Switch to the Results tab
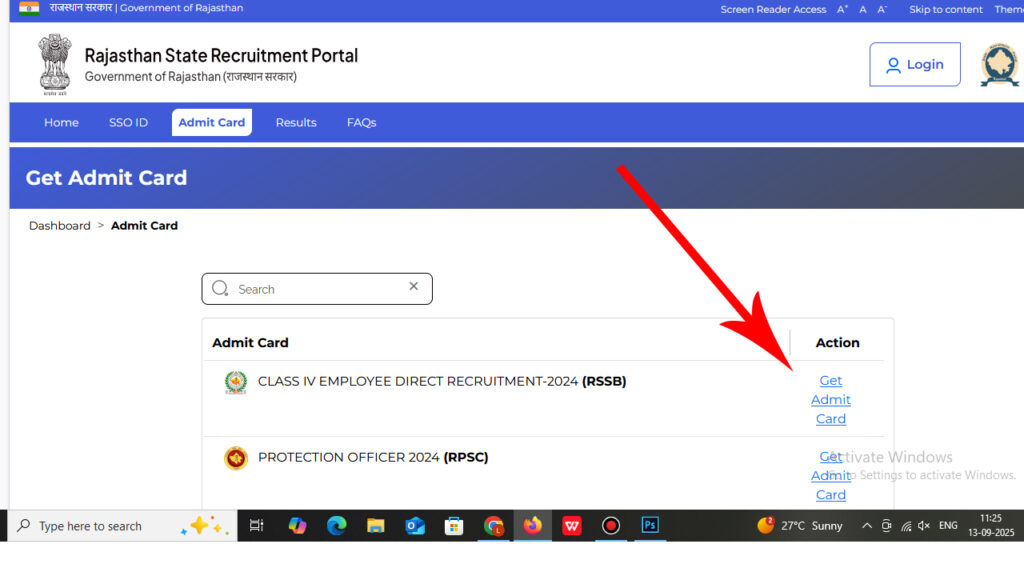The image size is (1024, 576). 296,123
